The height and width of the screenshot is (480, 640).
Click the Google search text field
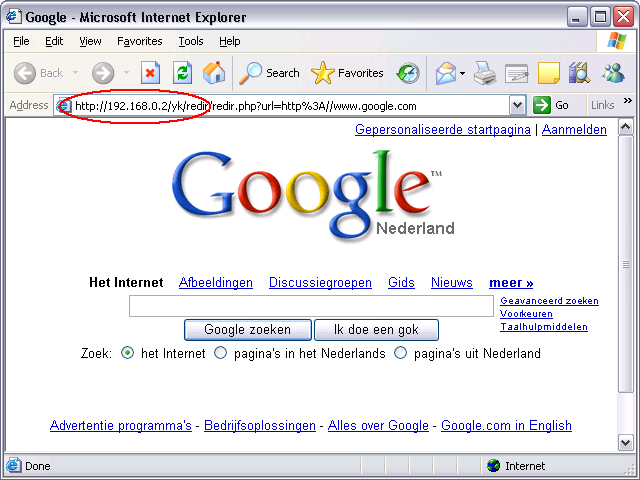point(311,306)
